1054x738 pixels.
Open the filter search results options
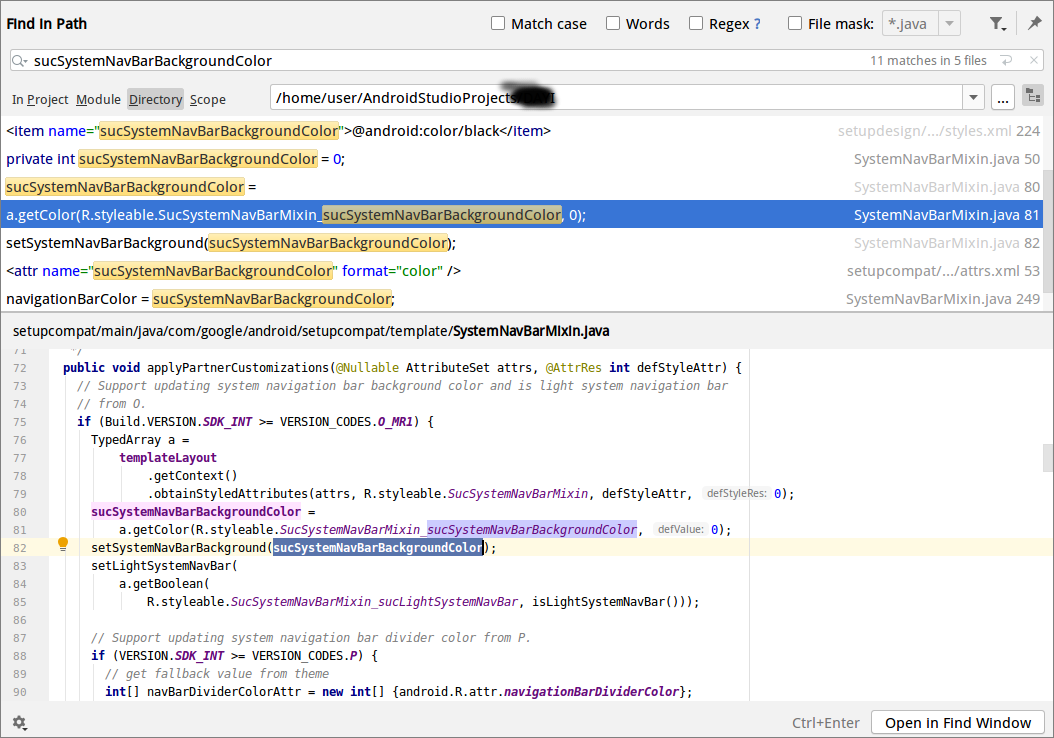pos(996,23)
